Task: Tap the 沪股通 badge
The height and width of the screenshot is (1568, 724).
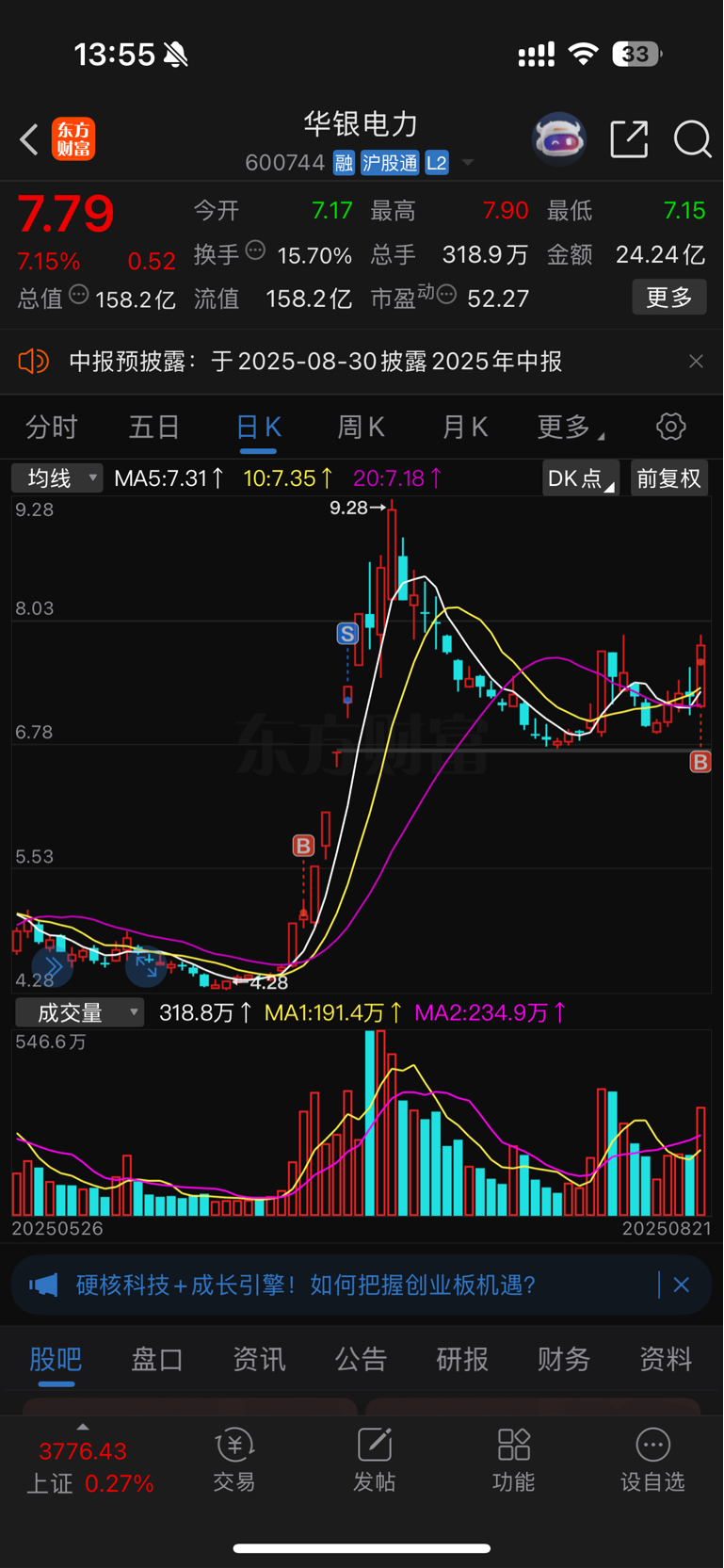Action: [x=390, y=163]
